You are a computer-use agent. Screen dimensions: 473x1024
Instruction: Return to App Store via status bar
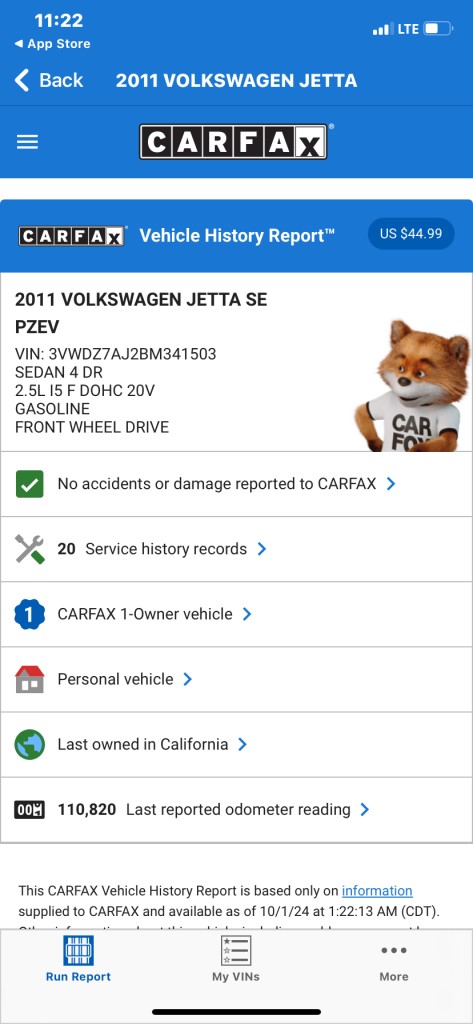click(52, 44)
